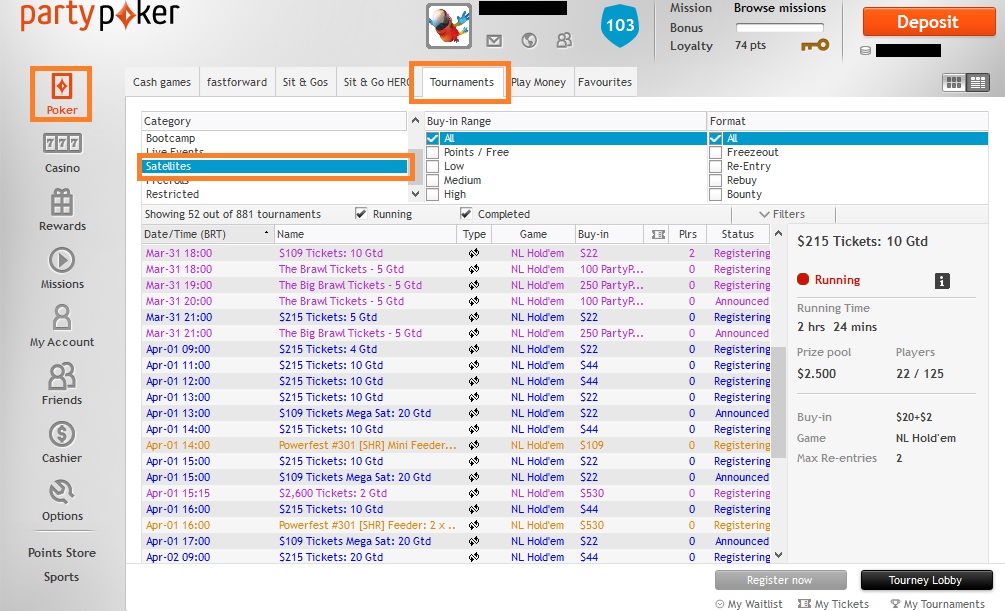
Task: Open the Play Money tab
Action: click(x=538, y=82)
